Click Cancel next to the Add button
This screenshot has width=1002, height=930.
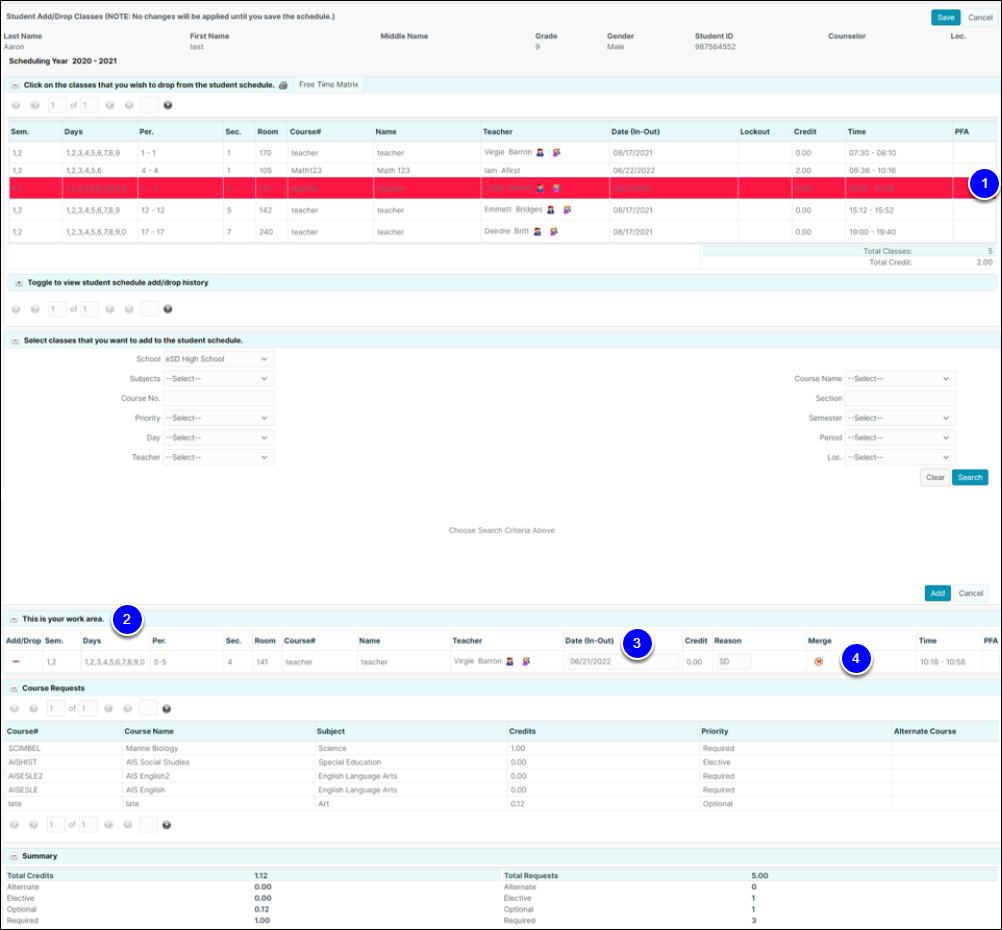coord(971,593)
